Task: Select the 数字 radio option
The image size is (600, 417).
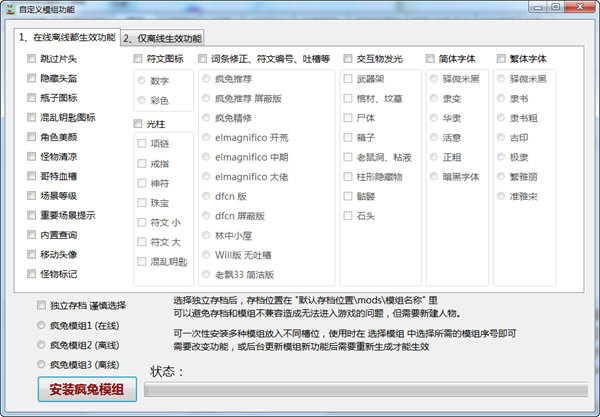Action: 142,80
